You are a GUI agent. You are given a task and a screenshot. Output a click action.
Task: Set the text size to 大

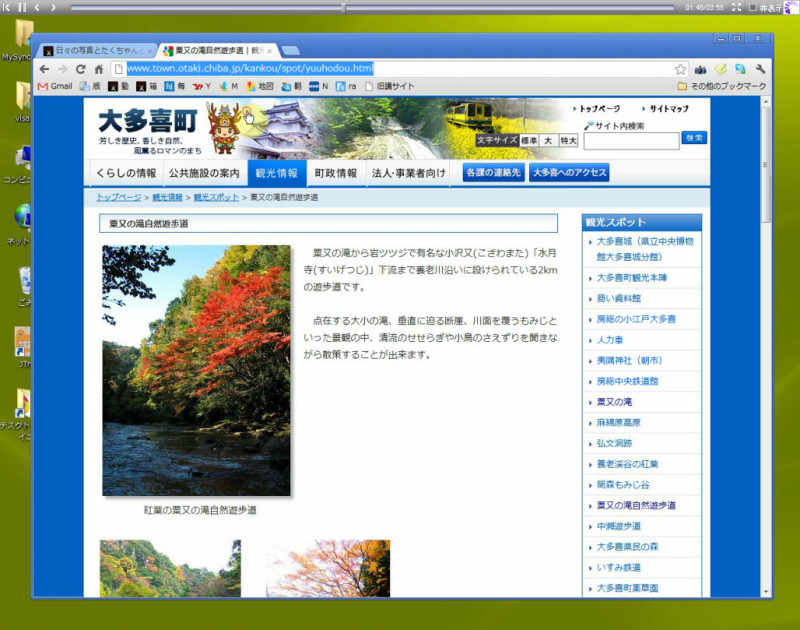coord(548,140)
